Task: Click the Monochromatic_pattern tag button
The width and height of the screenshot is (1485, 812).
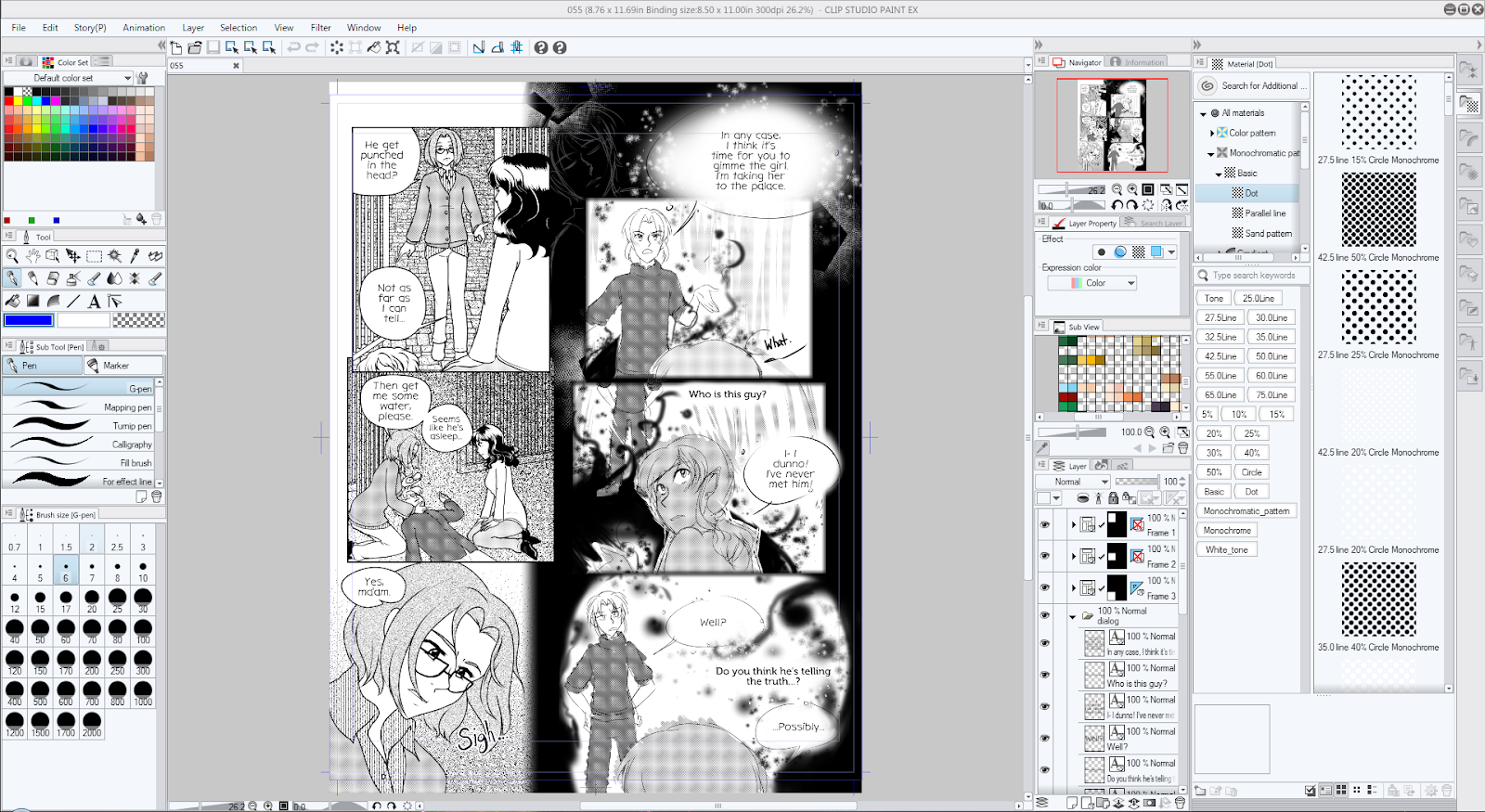Action: point(1246,511)
